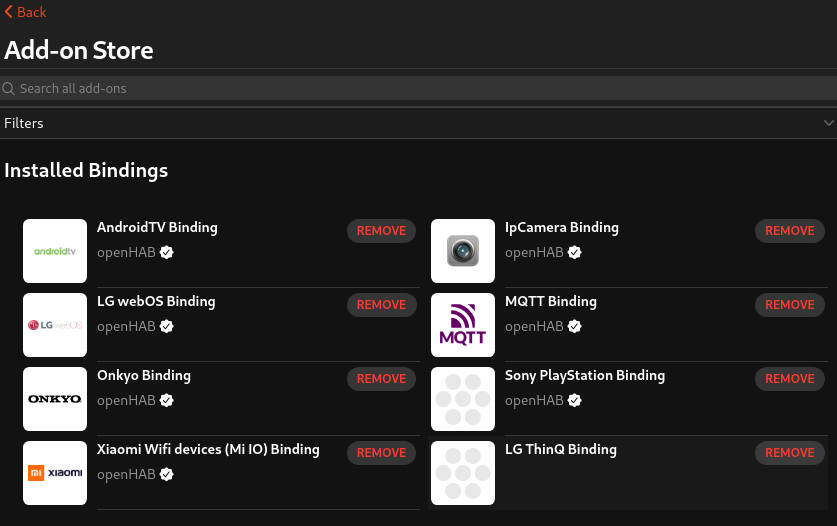Remove the LG ThinQ Binding
The image size is (837, 526).
[x=789, y=453]
